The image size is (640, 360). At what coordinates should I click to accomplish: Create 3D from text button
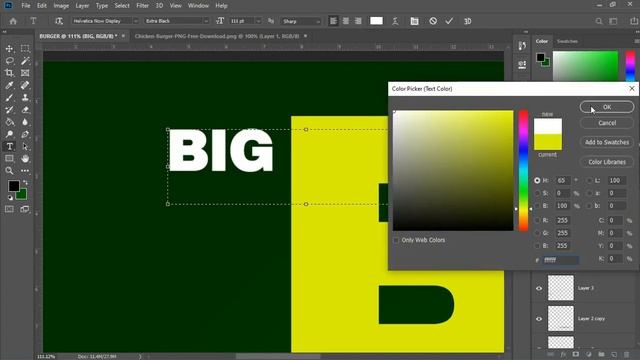(x=468, y=21)
